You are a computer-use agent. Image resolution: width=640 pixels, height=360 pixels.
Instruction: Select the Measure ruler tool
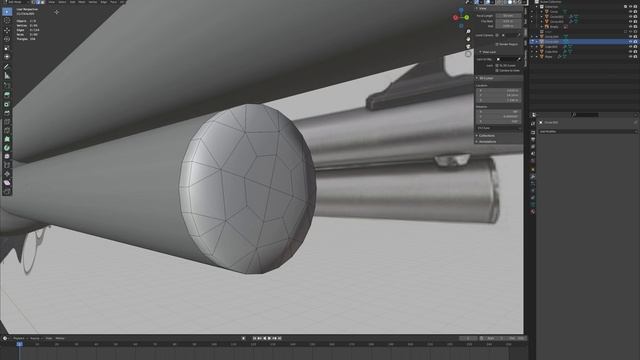click(7, 76)
